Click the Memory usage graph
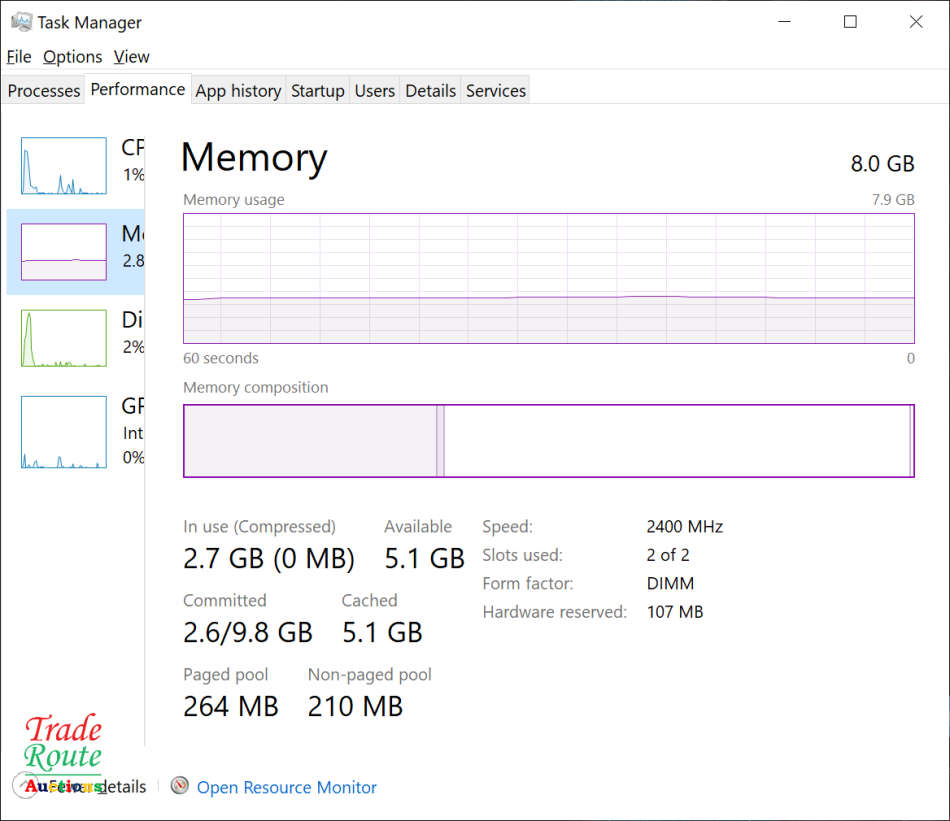 point(548,278)
